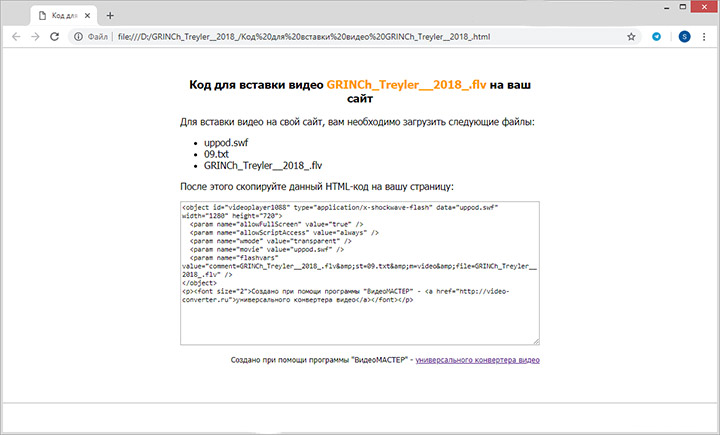
Task: Maximize the browser window
Action: (683, 7)
